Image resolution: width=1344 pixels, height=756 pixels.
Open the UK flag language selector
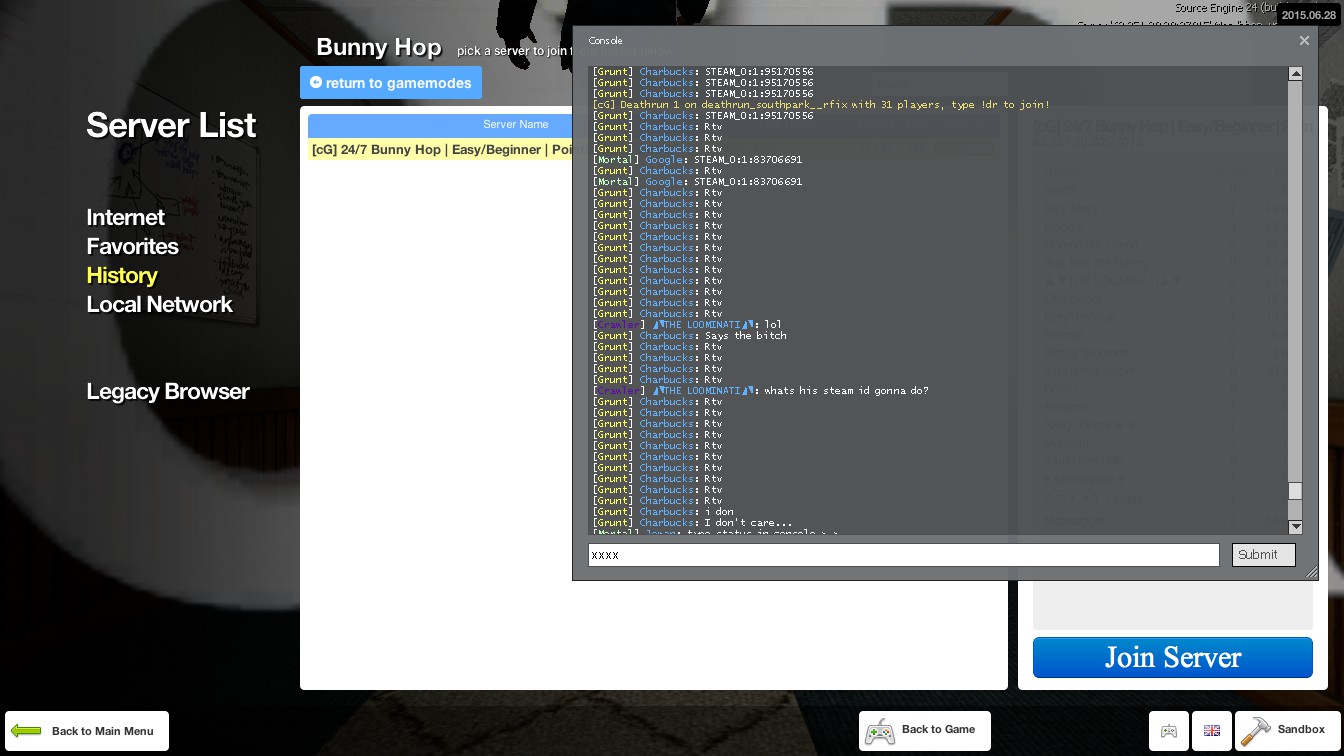(1212, 731)
